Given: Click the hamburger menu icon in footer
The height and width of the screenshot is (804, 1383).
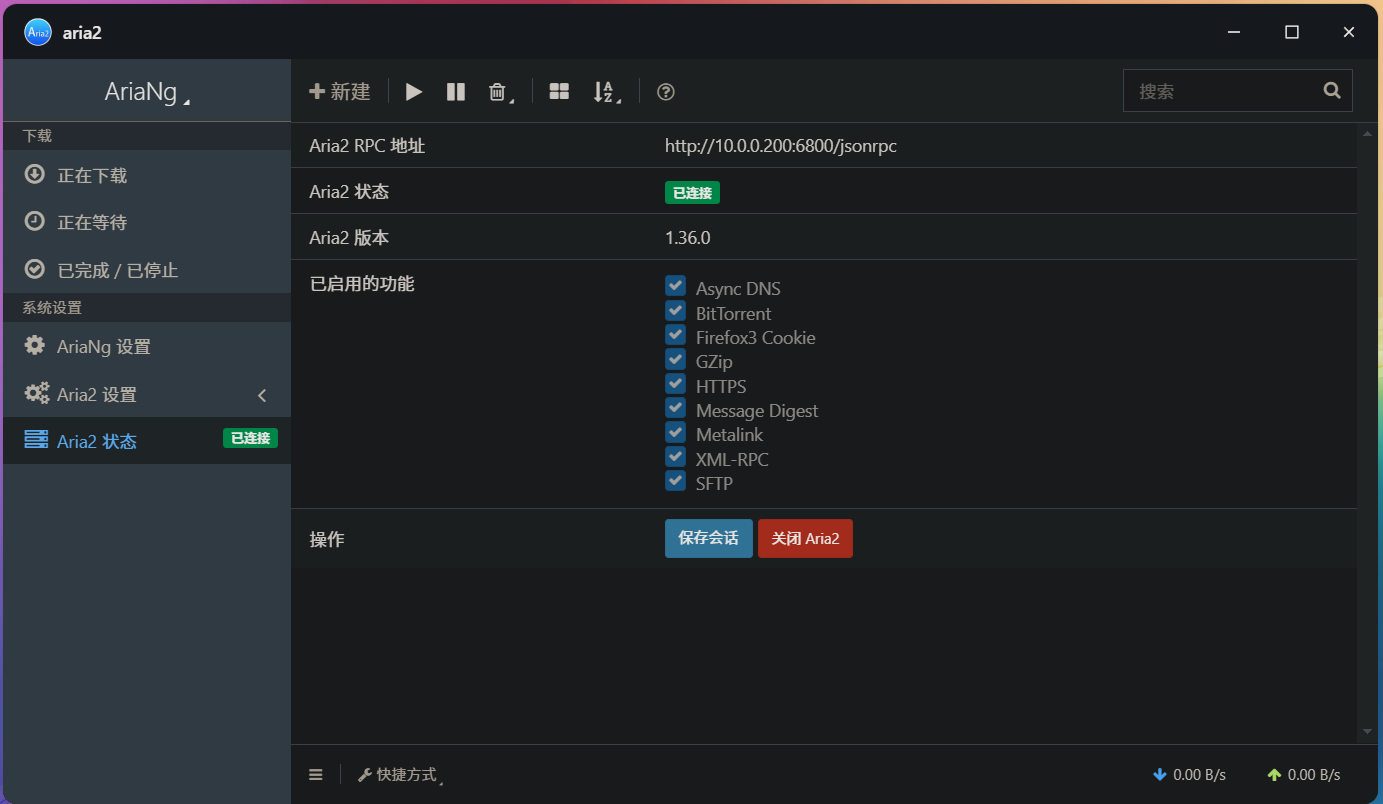Looking at the screenshot, I should [316, 774].
